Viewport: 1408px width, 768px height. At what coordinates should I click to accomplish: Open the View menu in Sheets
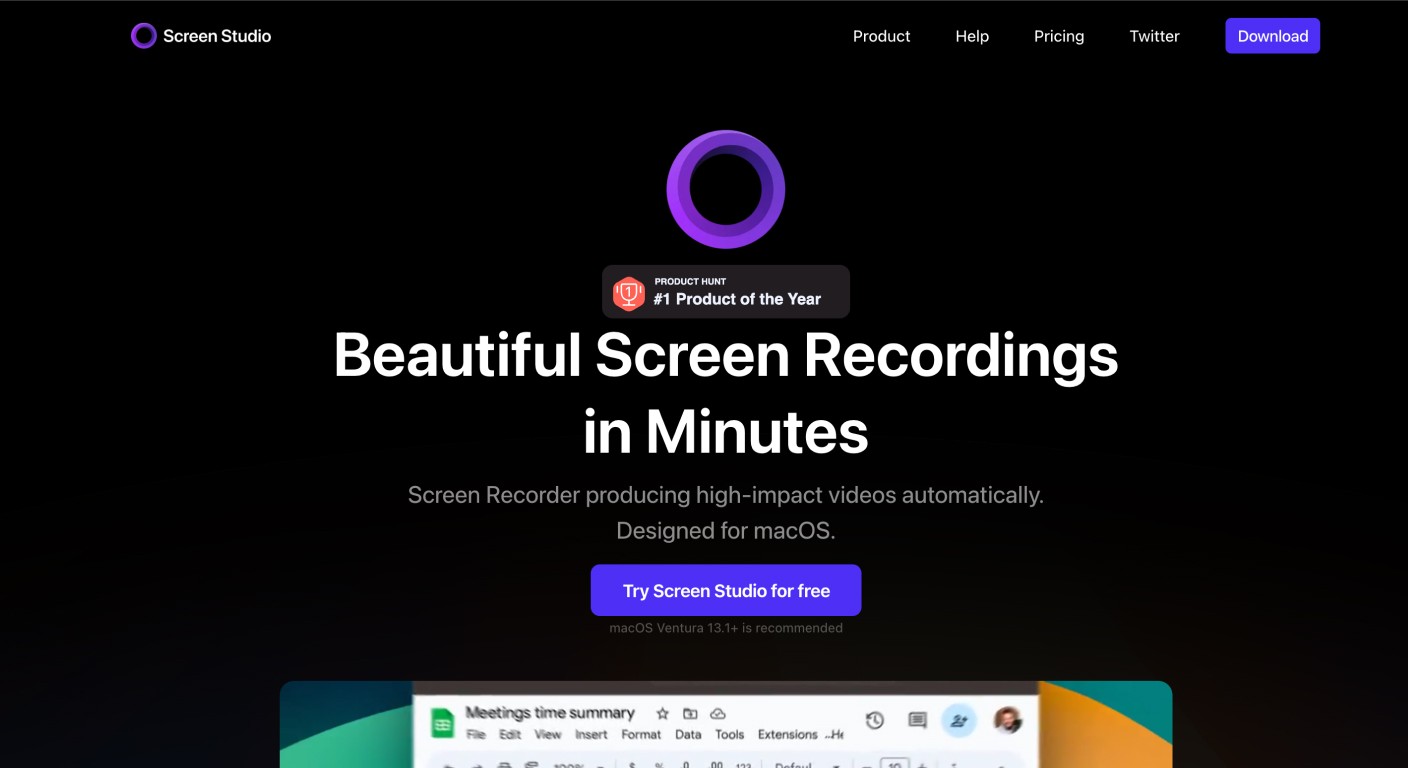pos(548,734)
